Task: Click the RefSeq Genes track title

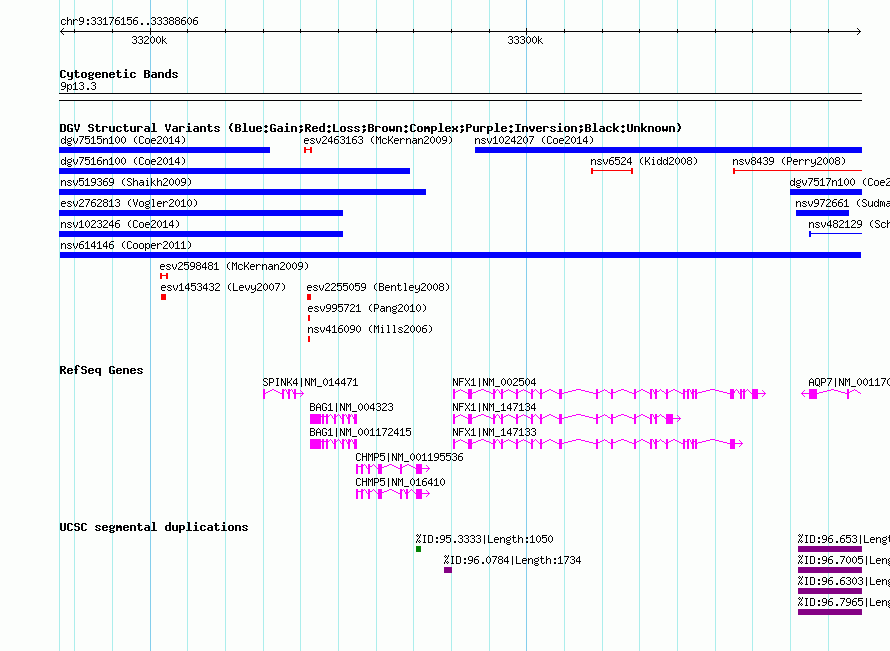Action: pos(101,370)
